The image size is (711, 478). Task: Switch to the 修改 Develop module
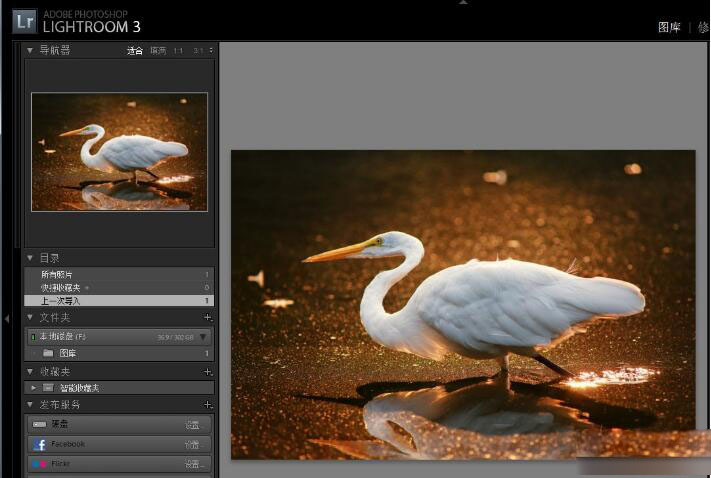click(704, 28)
